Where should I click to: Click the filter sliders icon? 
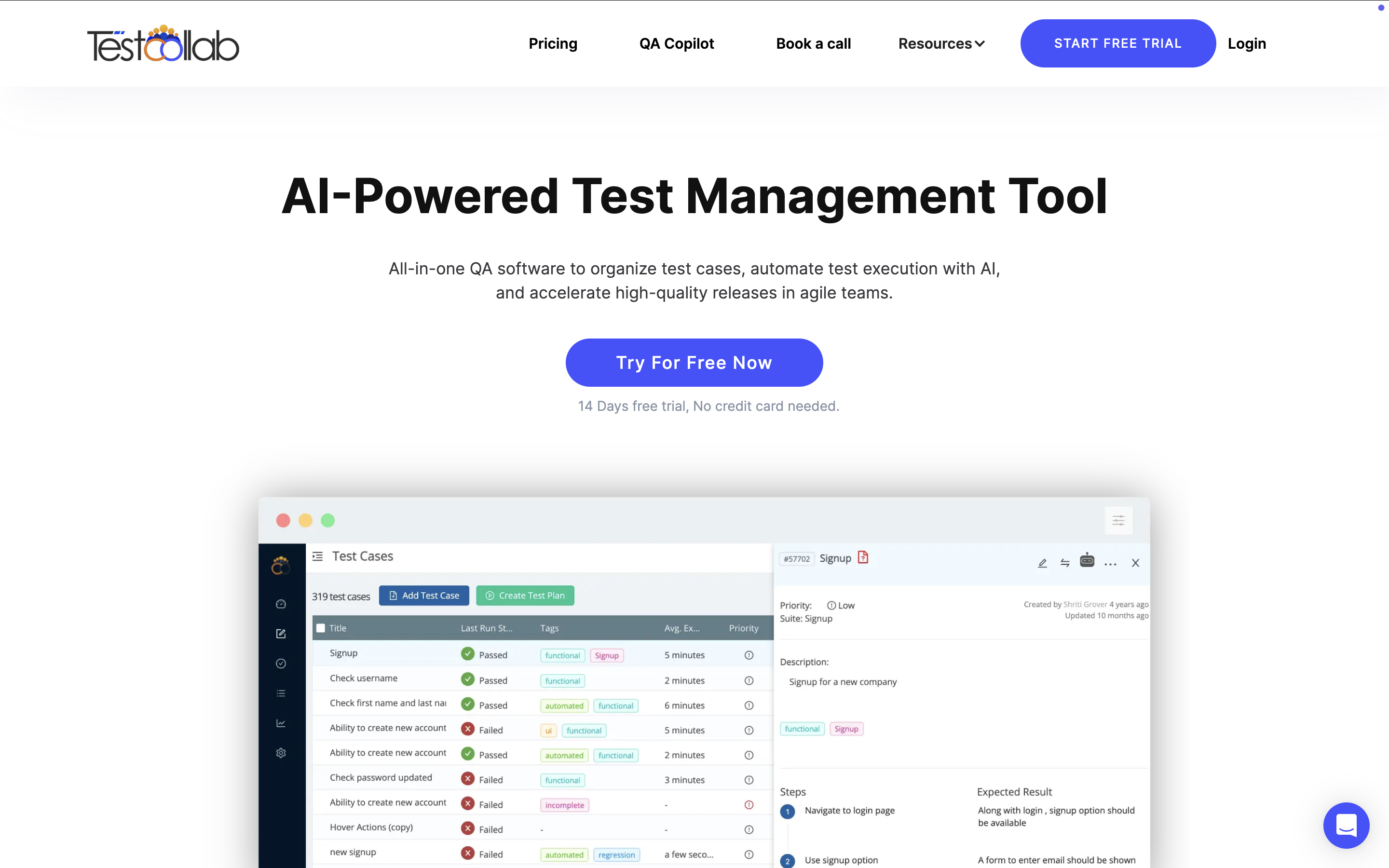click(x=1118, y=520)
